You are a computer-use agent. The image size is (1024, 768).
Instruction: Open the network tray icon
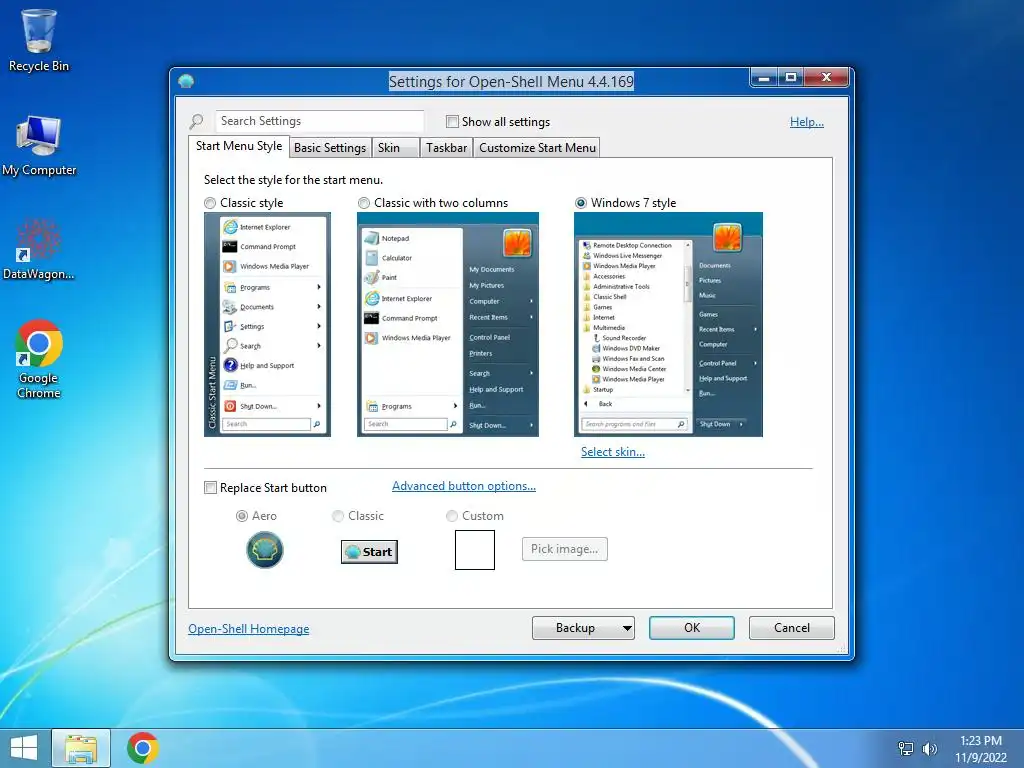tap(906, 748)
